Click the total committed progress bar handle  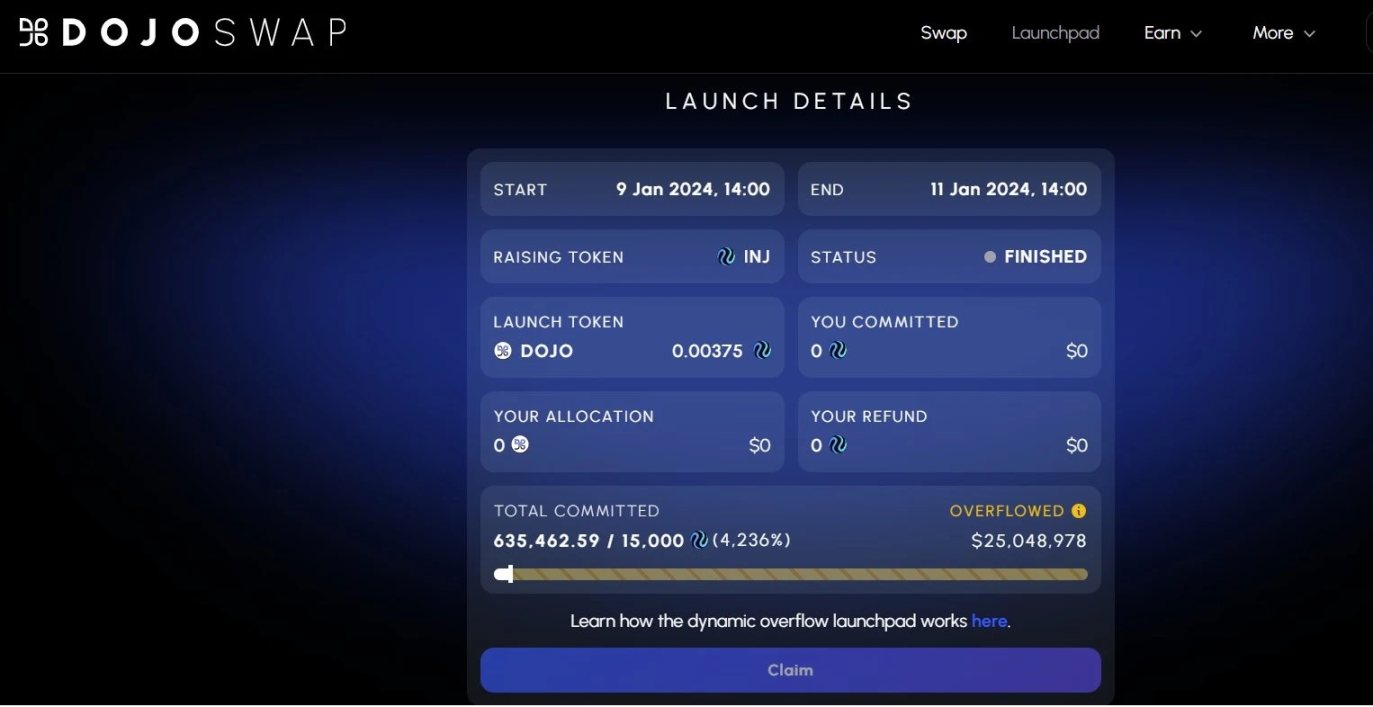pyautogui.click(x=509, y=574)
